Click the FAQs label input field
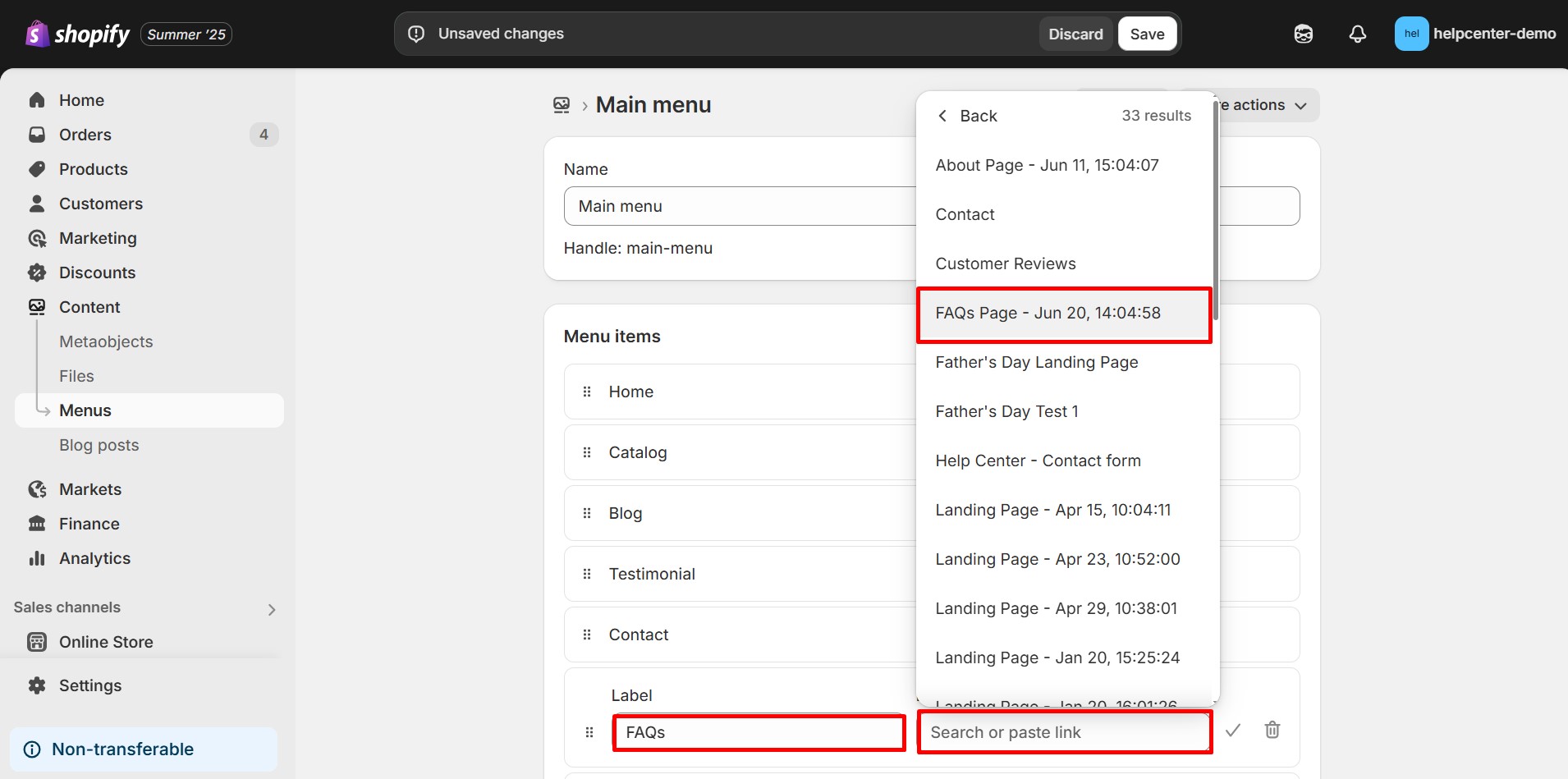The height and width of the screenshot is (779, 1568). pyautogui.click(x=758, y=732)
